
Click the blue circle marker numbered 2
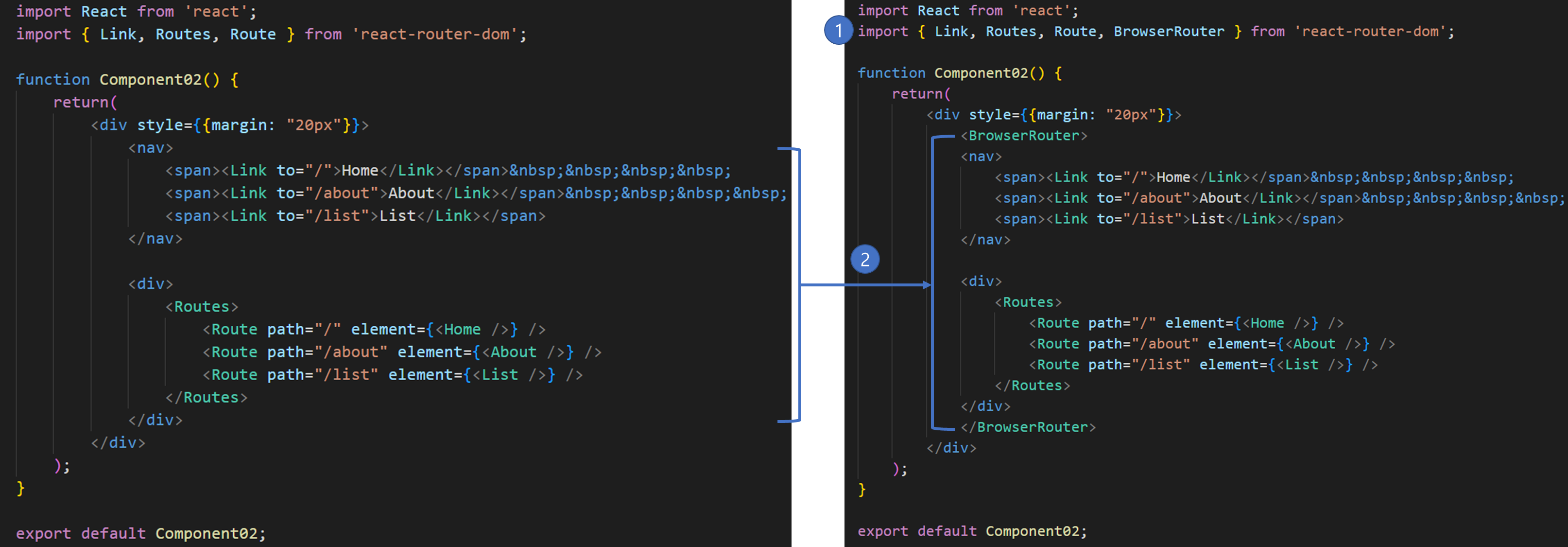(864, 260)
